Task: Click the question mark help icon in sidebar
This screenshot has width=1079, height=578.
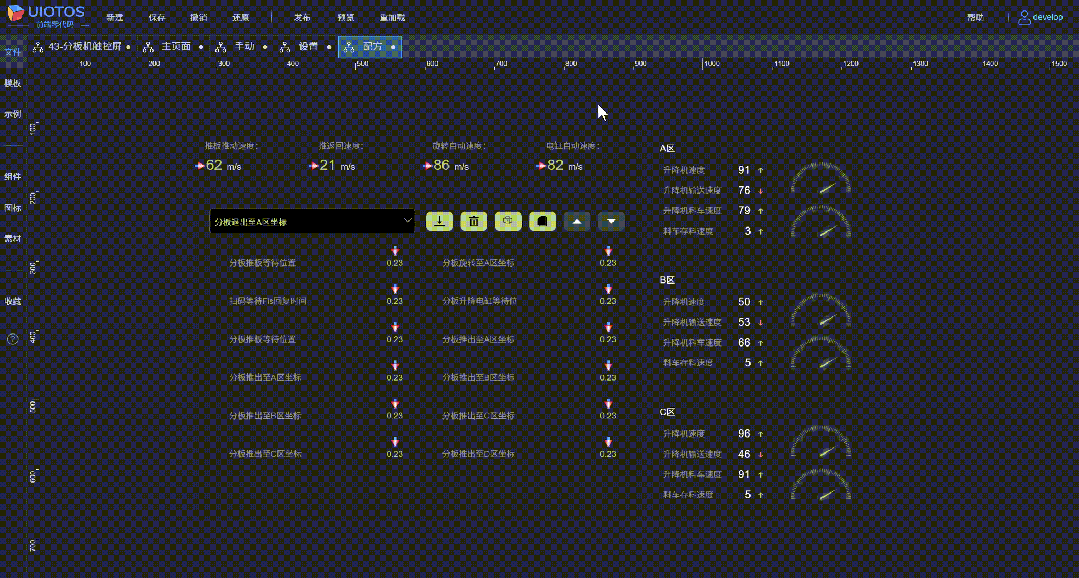Action: (12, 339)
